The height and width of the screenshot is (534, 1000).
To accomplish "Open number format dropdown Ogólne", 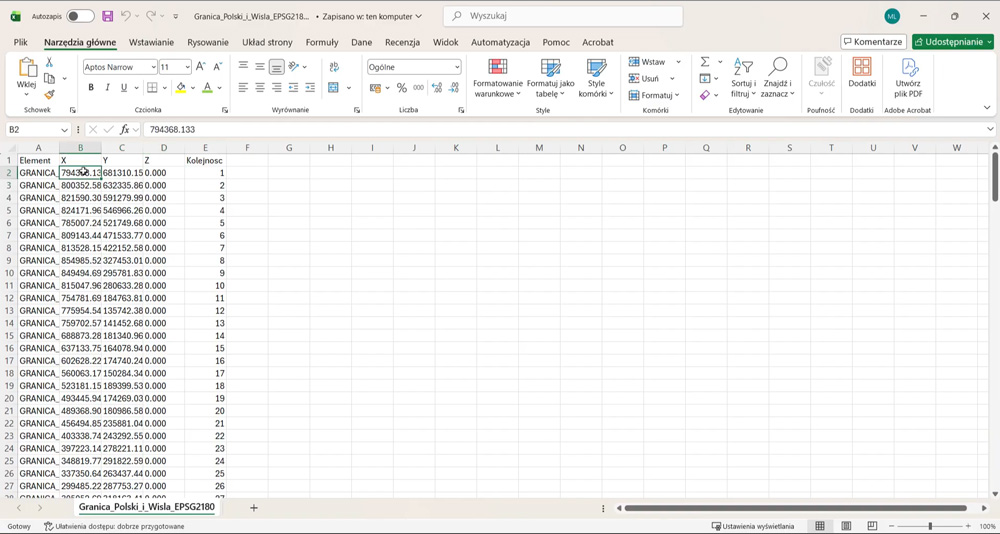I will [x=457, y=67].
